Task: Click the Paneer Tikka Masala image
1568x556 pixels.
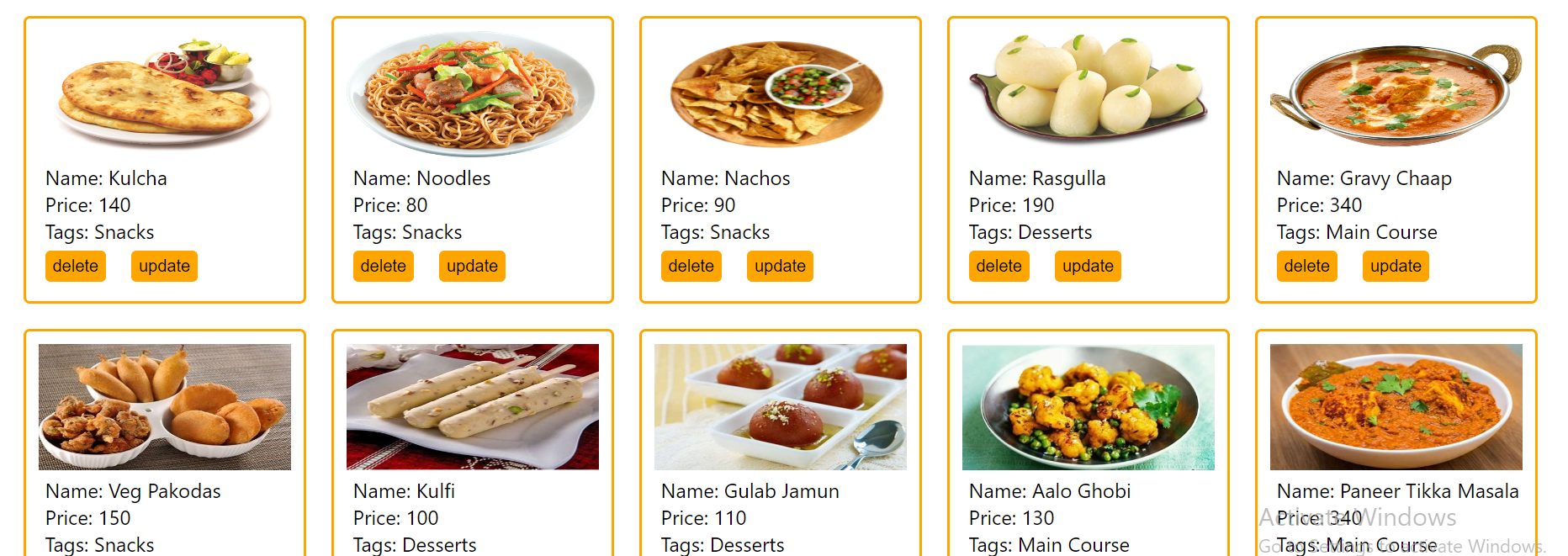Action: [x=1396, y=407]
